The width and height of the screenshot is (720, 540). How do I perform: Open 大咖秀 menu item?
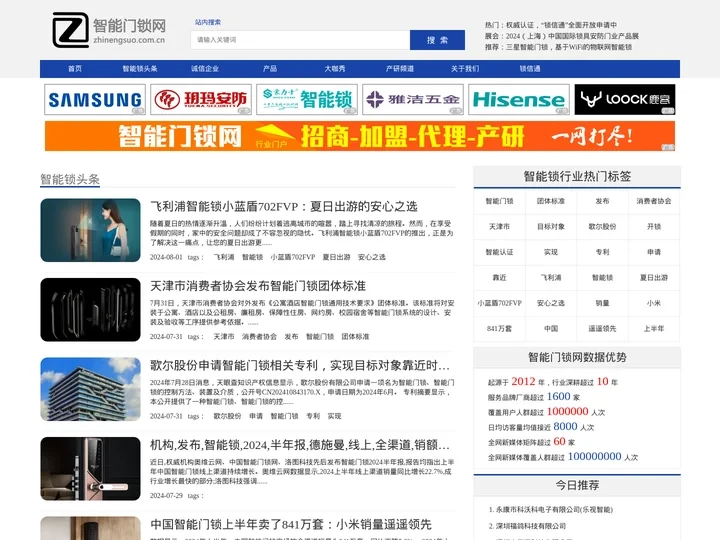(x=335, y=69)
